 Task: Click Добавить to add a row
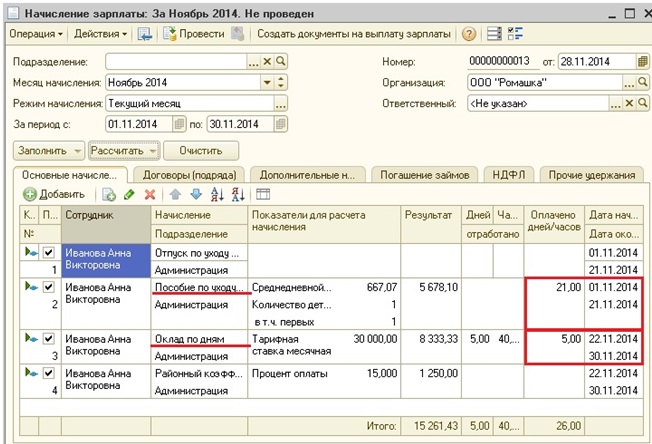coord(54,194)
